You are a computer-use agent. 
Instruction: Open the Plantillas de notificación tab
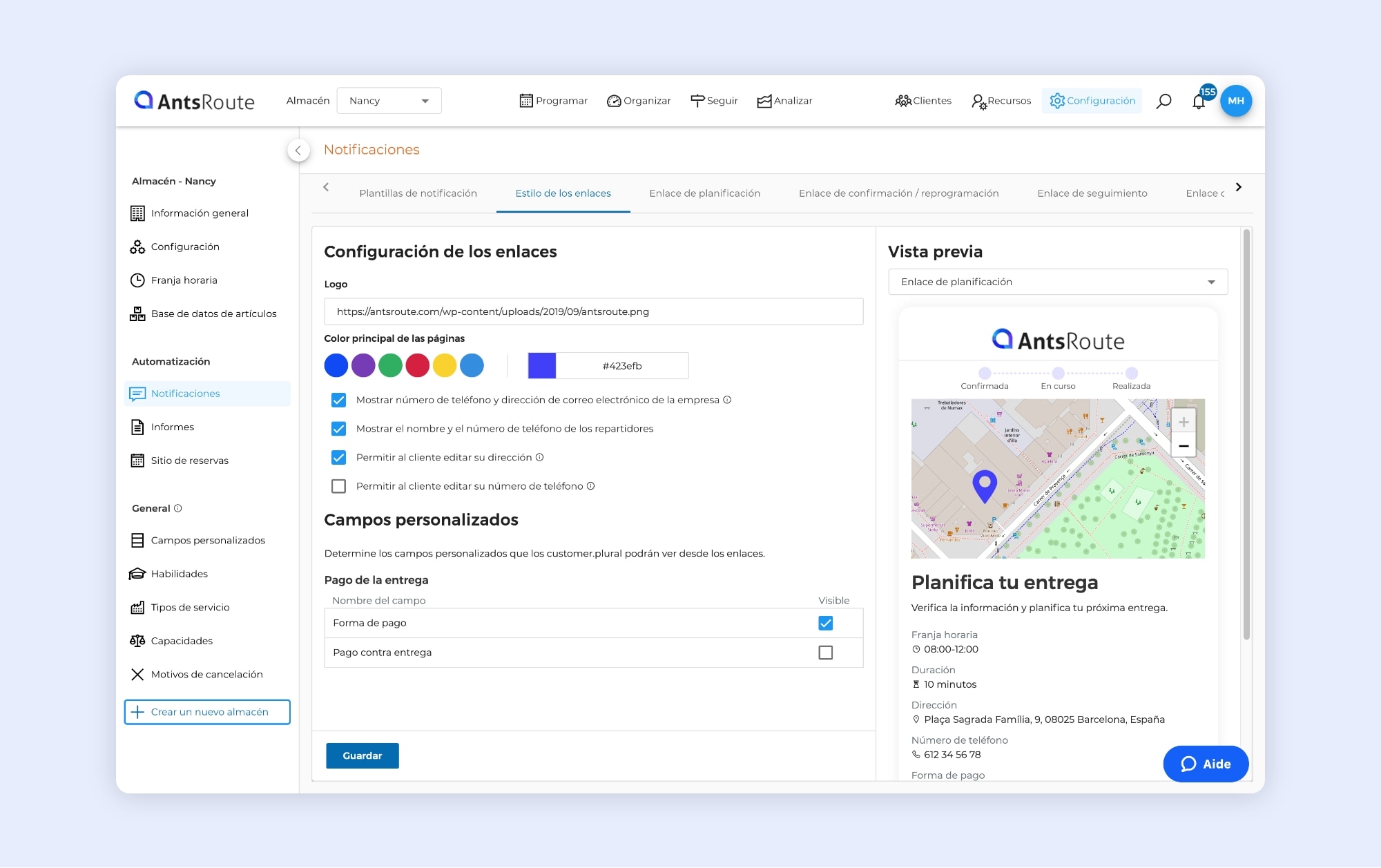418,193
